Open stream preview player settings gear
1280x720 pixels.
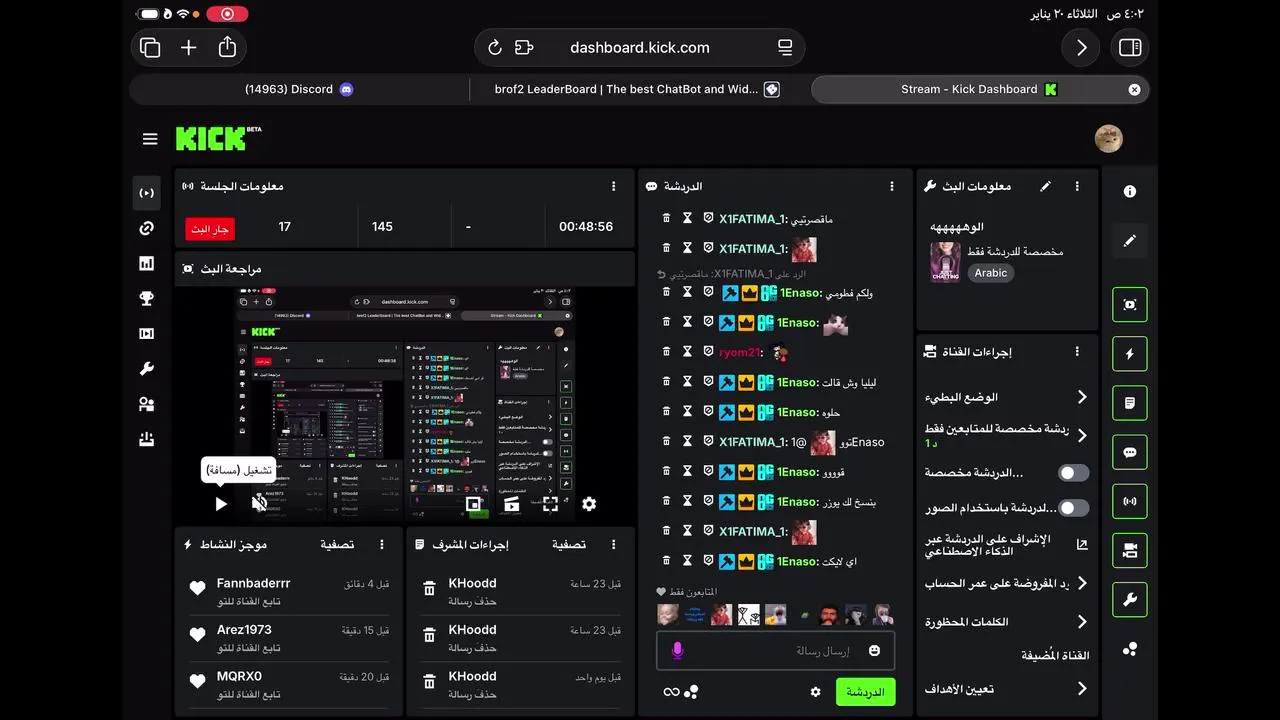click(589, 504)
